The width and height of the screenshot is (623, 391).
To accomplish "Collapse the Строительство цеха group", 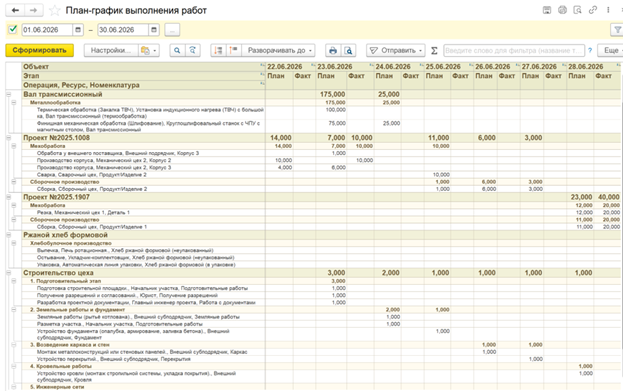I will click(9, 273).
